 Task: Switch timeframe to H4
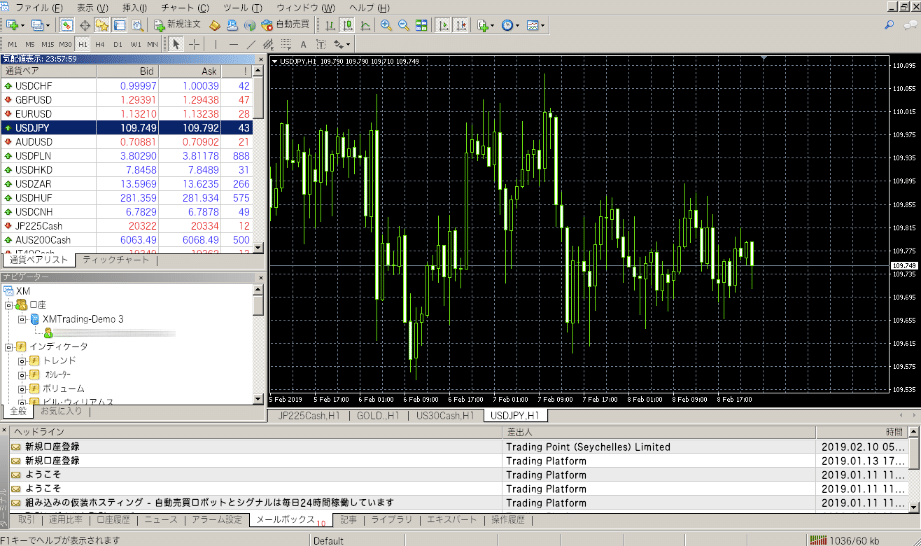(100, 44)
